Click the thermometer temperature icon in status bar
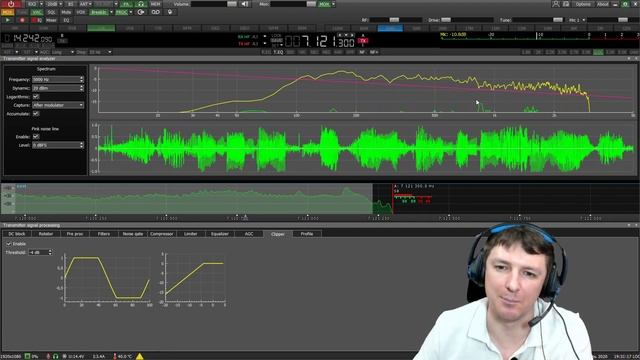 coord(115,356)
